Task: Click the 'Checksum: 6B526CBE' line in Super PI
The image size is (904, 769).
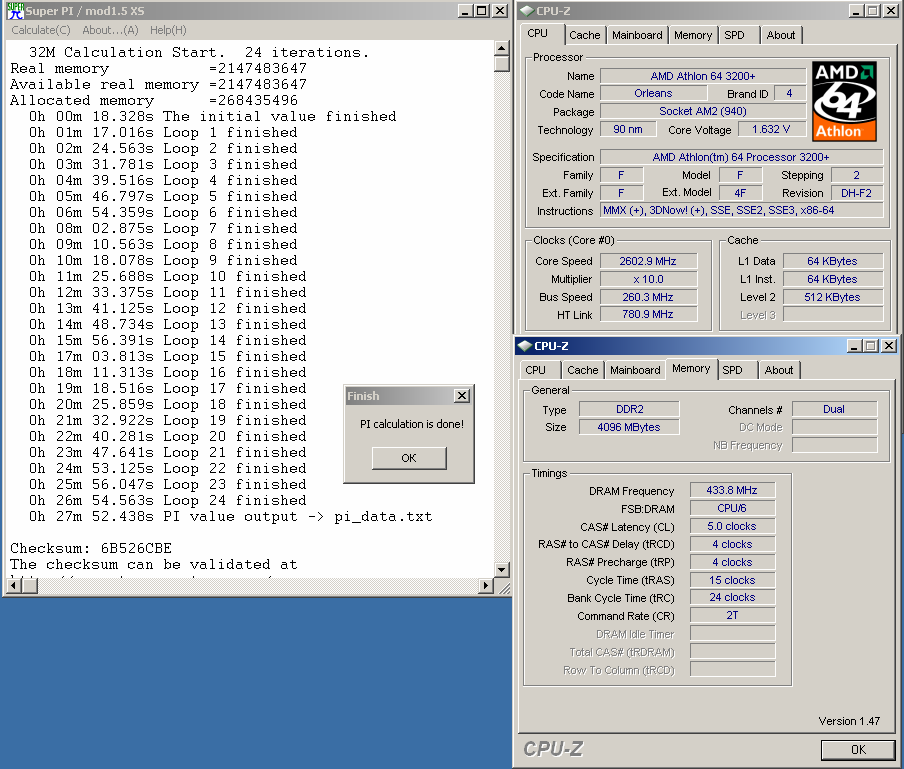Action: click(x=91, y=548)
